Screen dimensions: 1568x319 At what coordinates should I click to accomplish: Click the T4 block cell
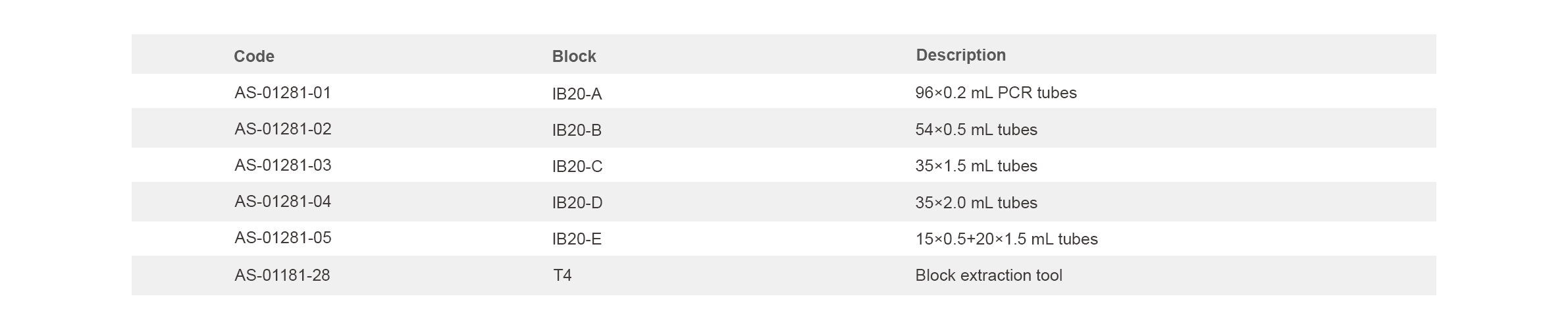562,275
